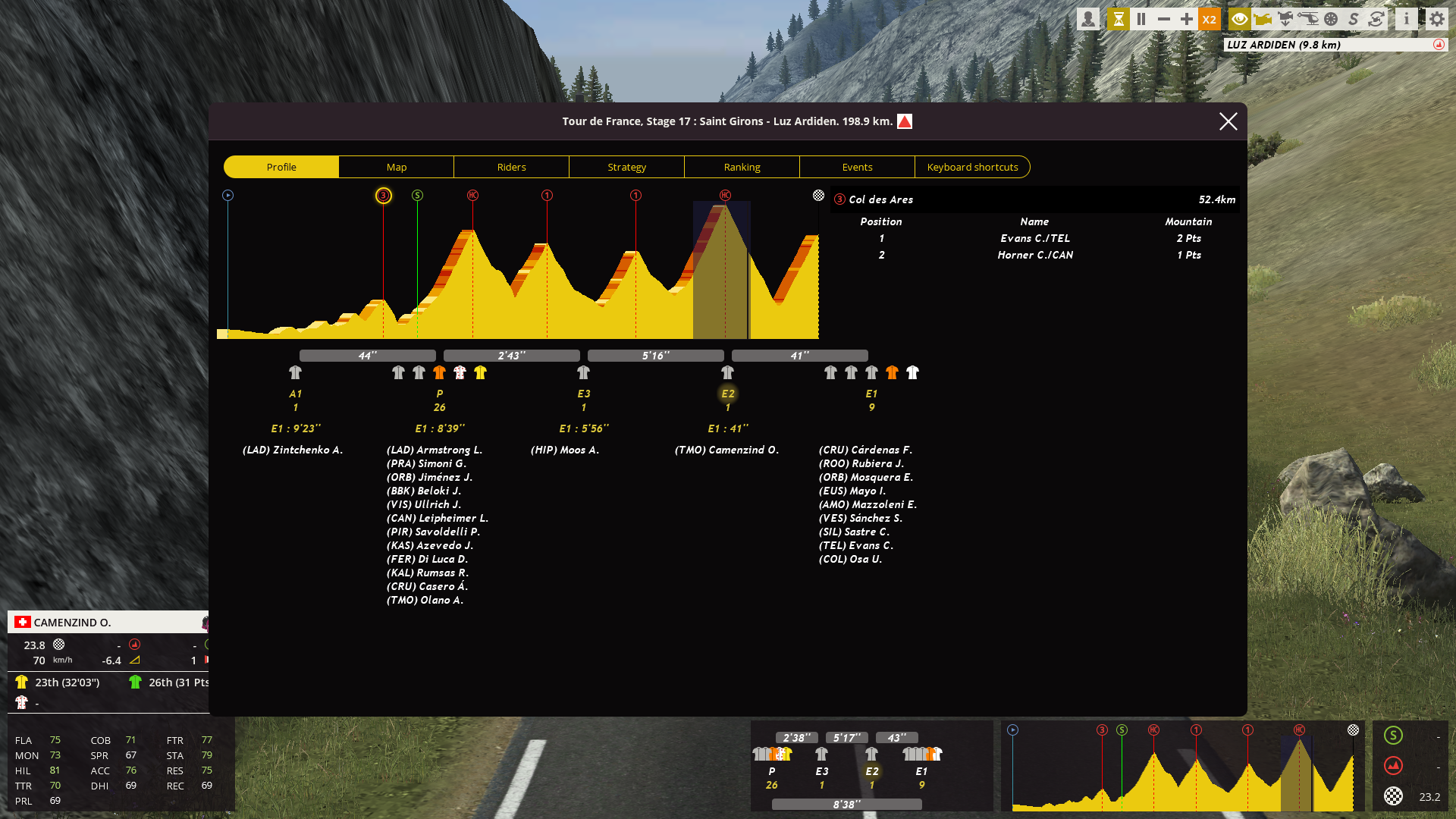
Task: Select the highlighted category 3 climb marker
Action: 384,196
